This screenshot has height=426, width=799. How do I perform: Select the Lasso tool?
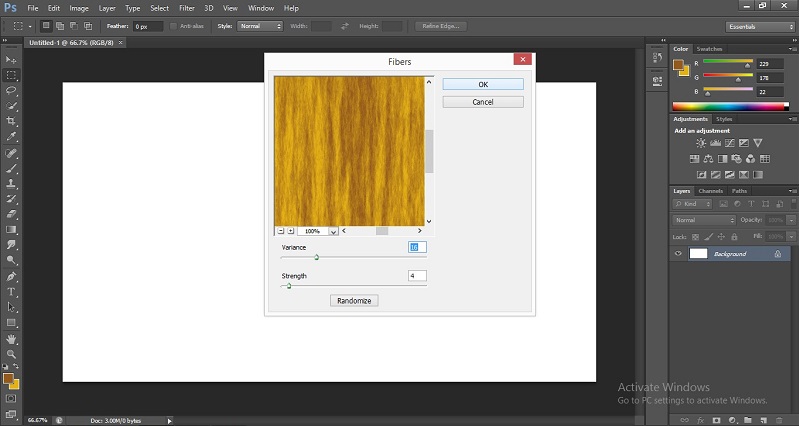coord(12,90)
